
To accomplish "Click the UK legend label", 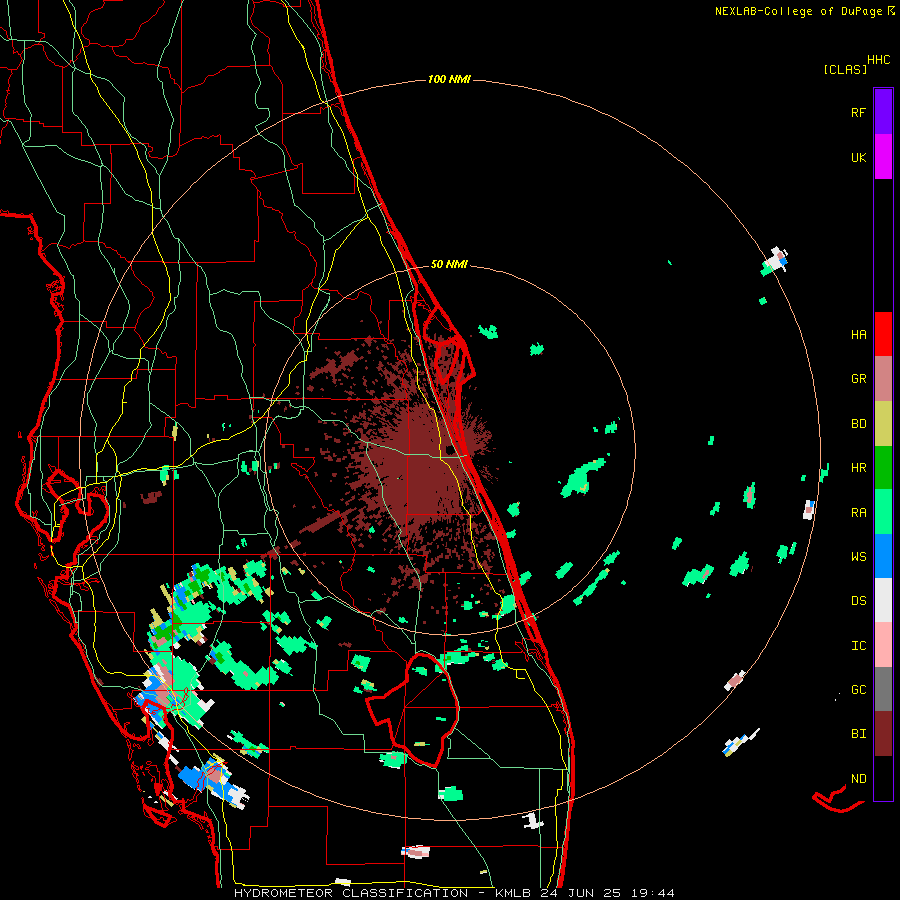I will (x=858, y=157).
